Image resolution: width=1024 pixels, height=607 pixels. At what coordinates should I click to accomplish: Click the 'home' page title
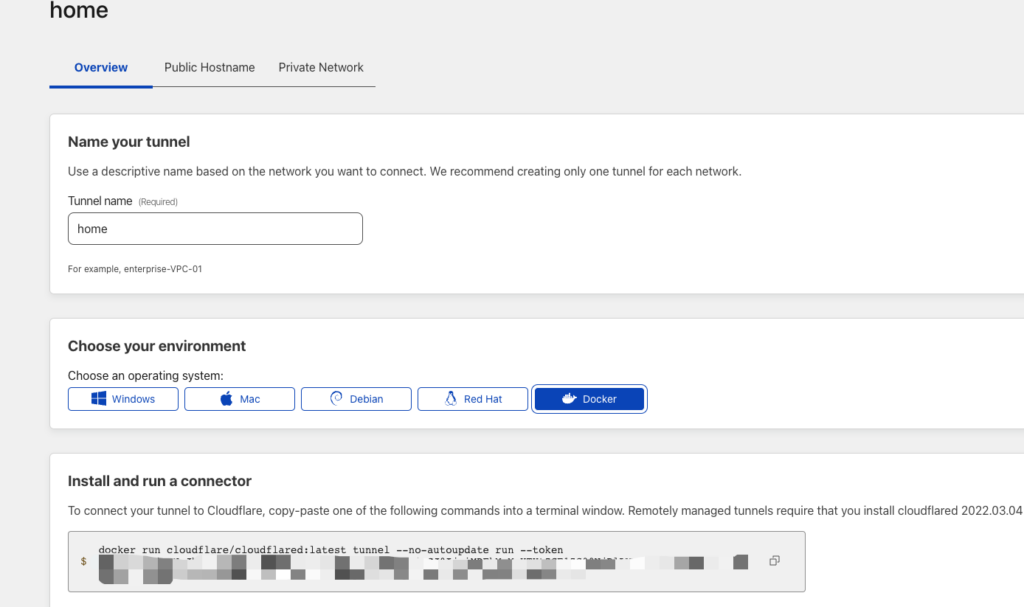(x=79, y=12)
